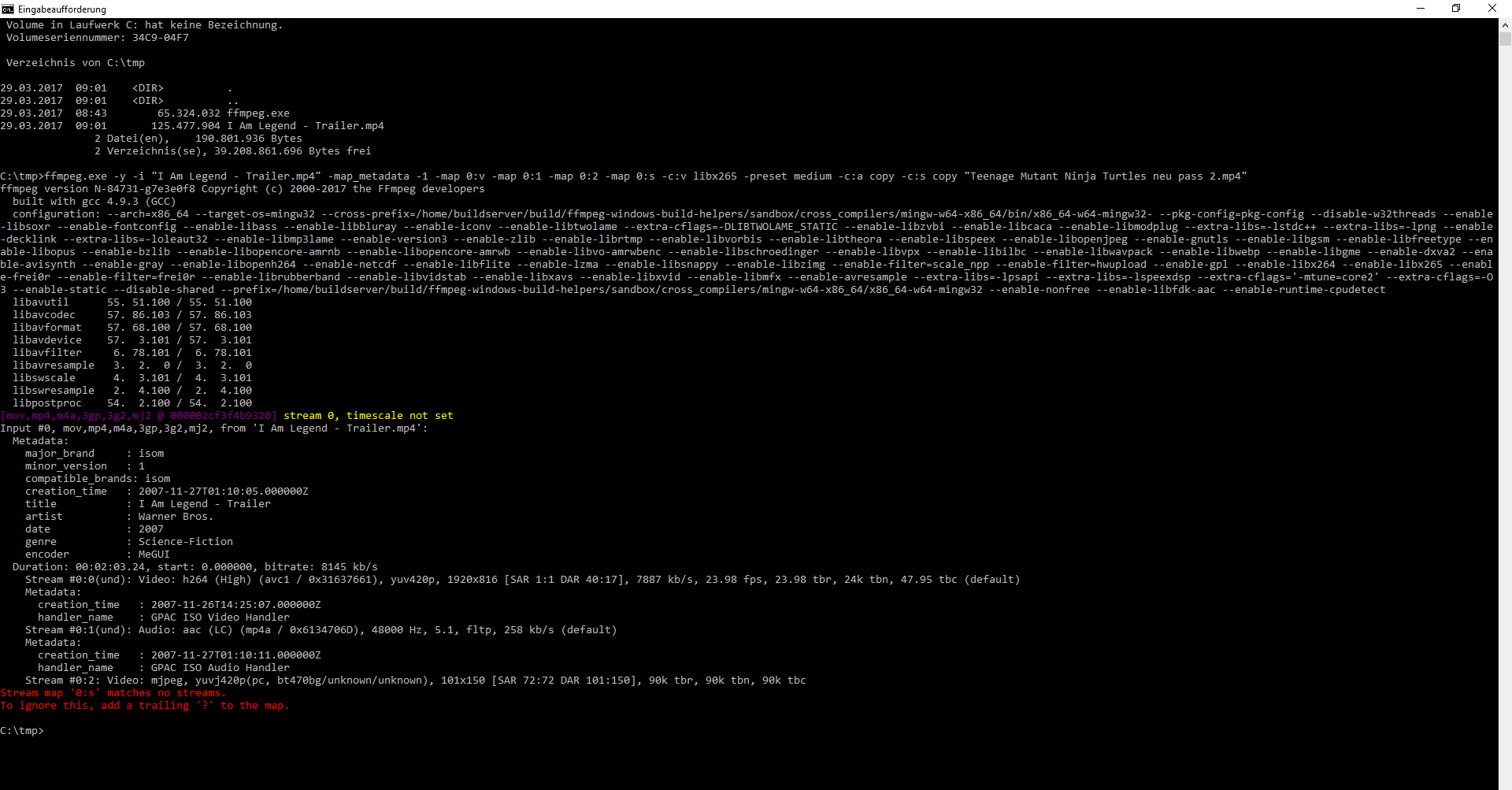Click '2 Datei(en), 190.801.936 Bytes' line

tap(198, 139)
